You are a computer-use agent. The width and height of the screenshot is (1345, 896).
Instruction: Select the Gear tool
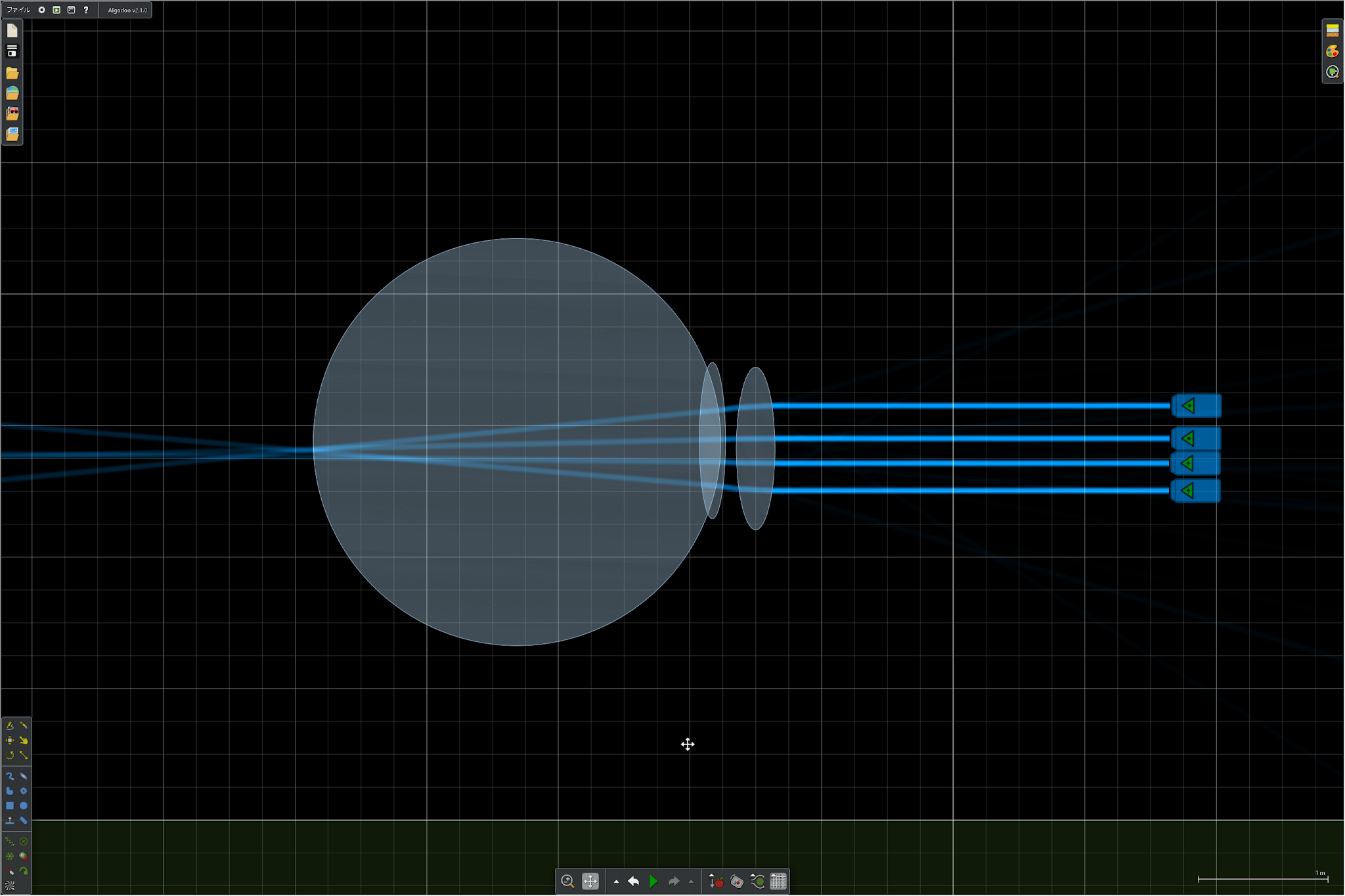point(24,791)
